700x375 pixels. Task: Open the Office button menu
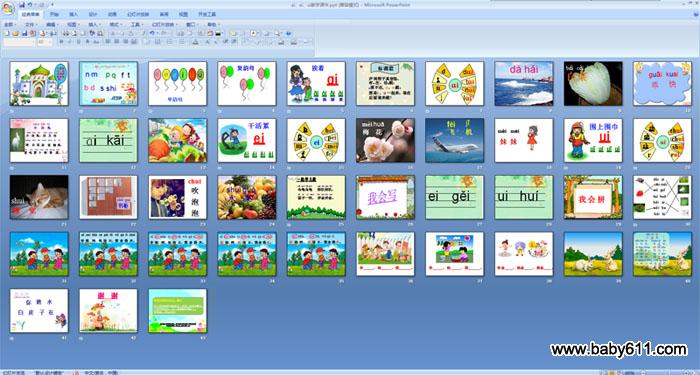click(x=8, y=8)
